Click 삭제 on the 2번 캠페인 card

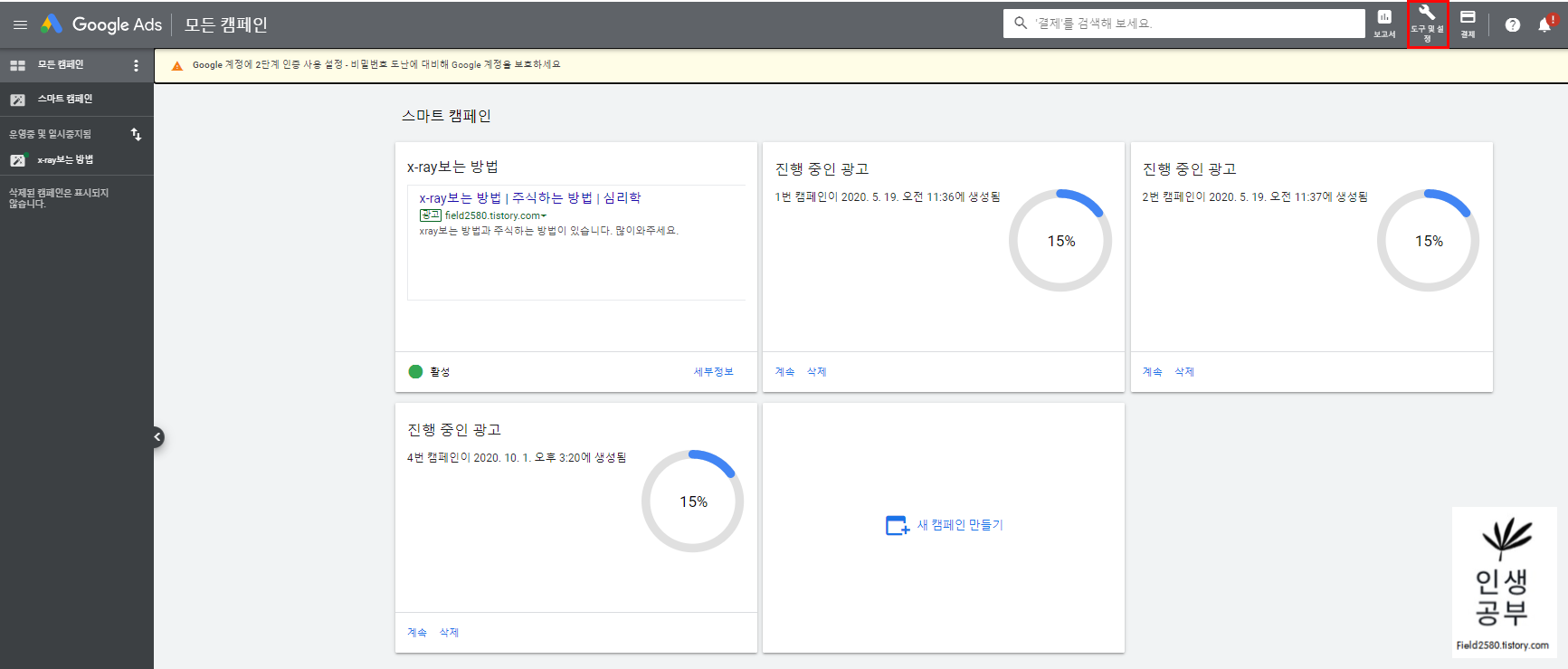click(1184, 371)
